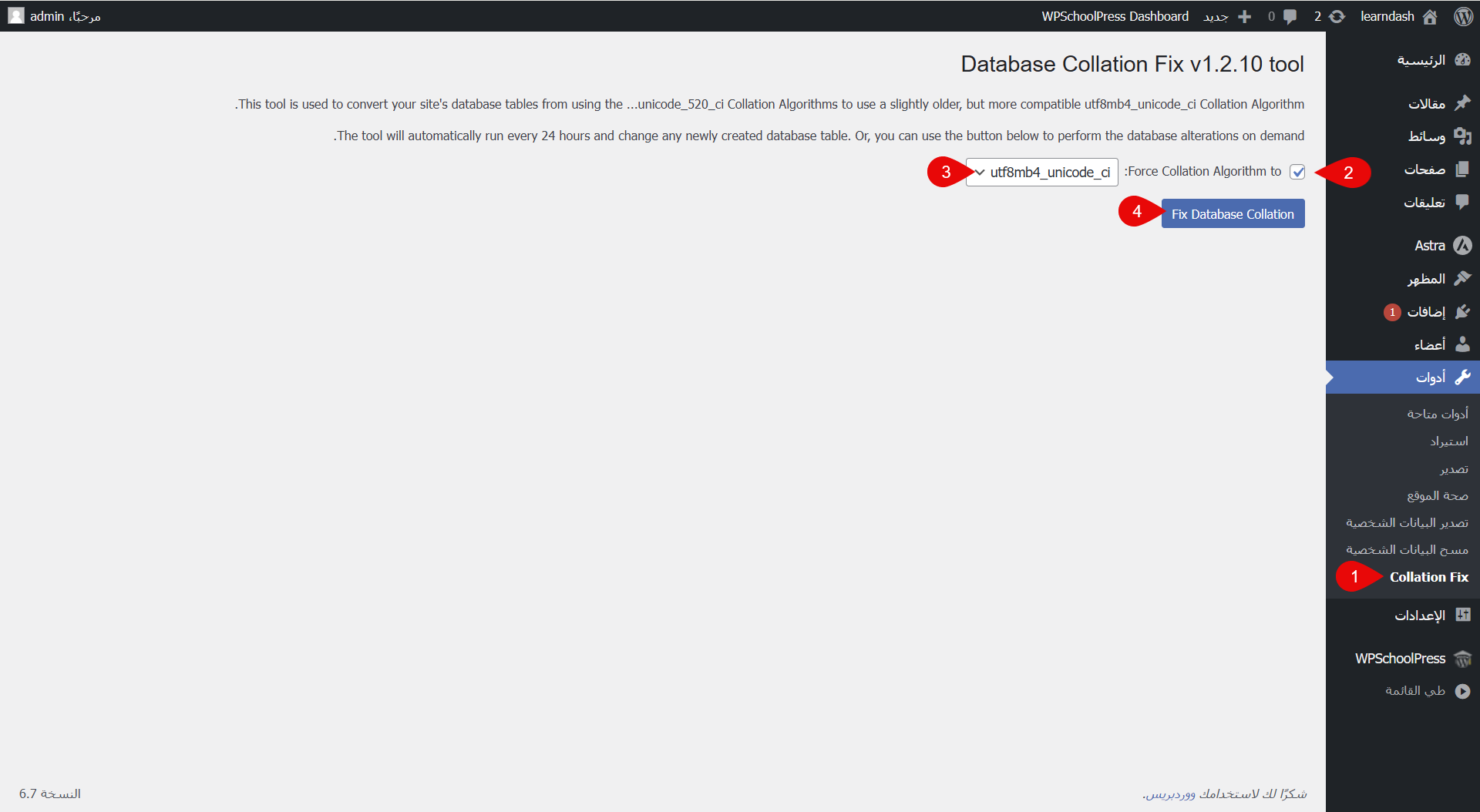Open the تصدير export submenu item
Viewport: 1480px width, 812px height.
[x=1455, y=468]
